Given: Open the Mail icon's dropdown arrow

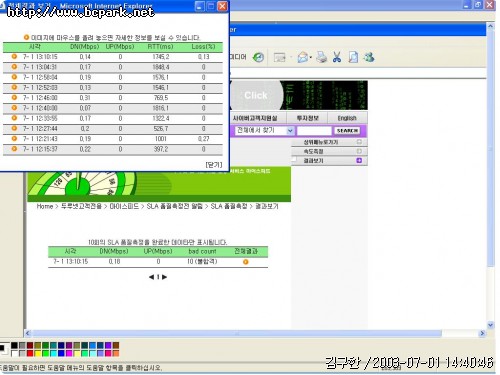Looking at the screenshot, I should coord(310,58).
